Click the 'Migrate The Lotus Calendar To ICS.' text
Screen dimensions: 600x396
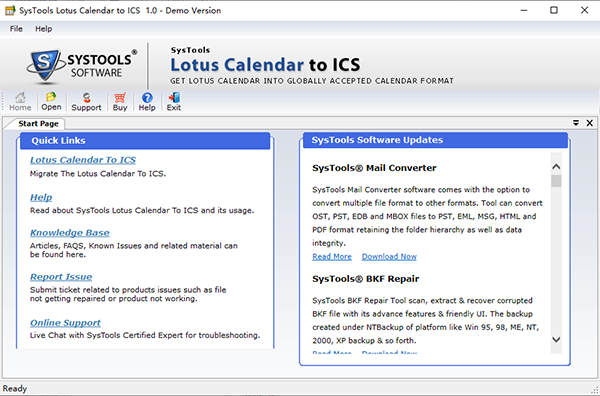(x=98, y=174)
